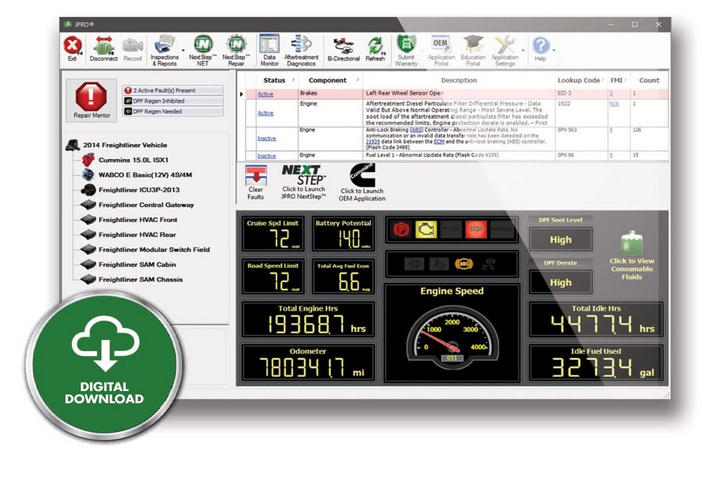Select Freightliner SAM Cabin
This screenshot has width=713, height=482.
pos(137,265)
